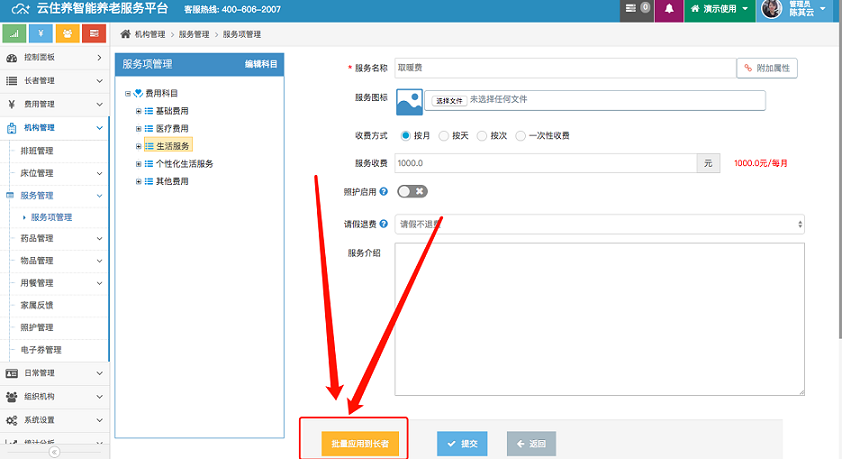This screenshot has width=842, height=459.
Task: Click the blue yen shortcut icon
Action: coord(42,34)
